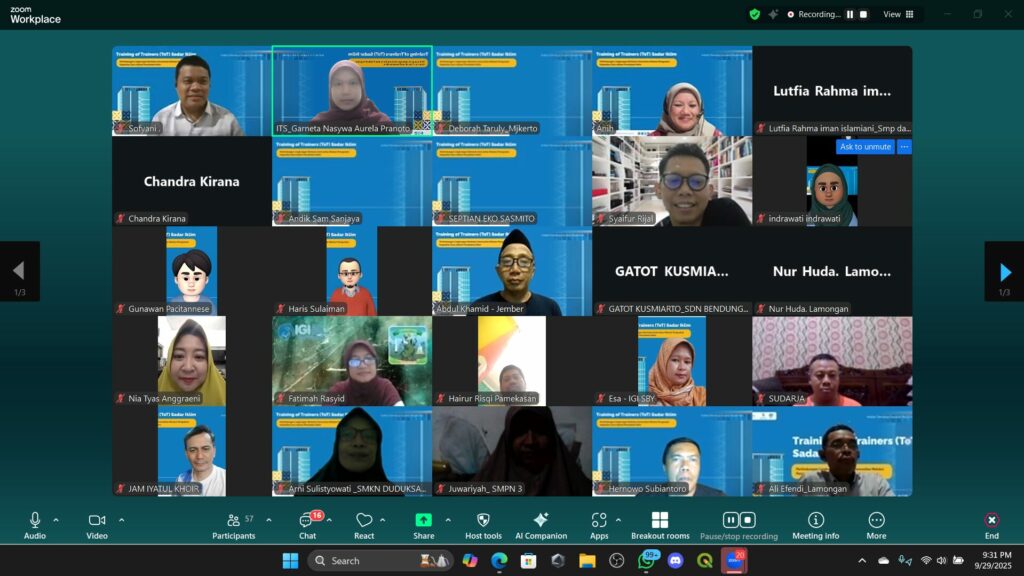
Task: Expand the Video options chevron
Action: tap(121, 520)
